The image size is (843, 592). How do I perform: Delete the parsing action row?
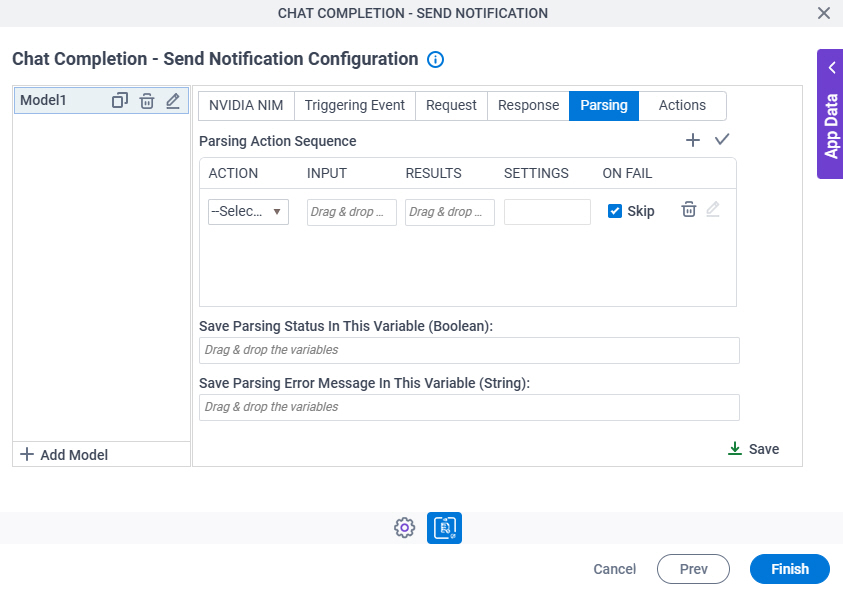point(689,209)
